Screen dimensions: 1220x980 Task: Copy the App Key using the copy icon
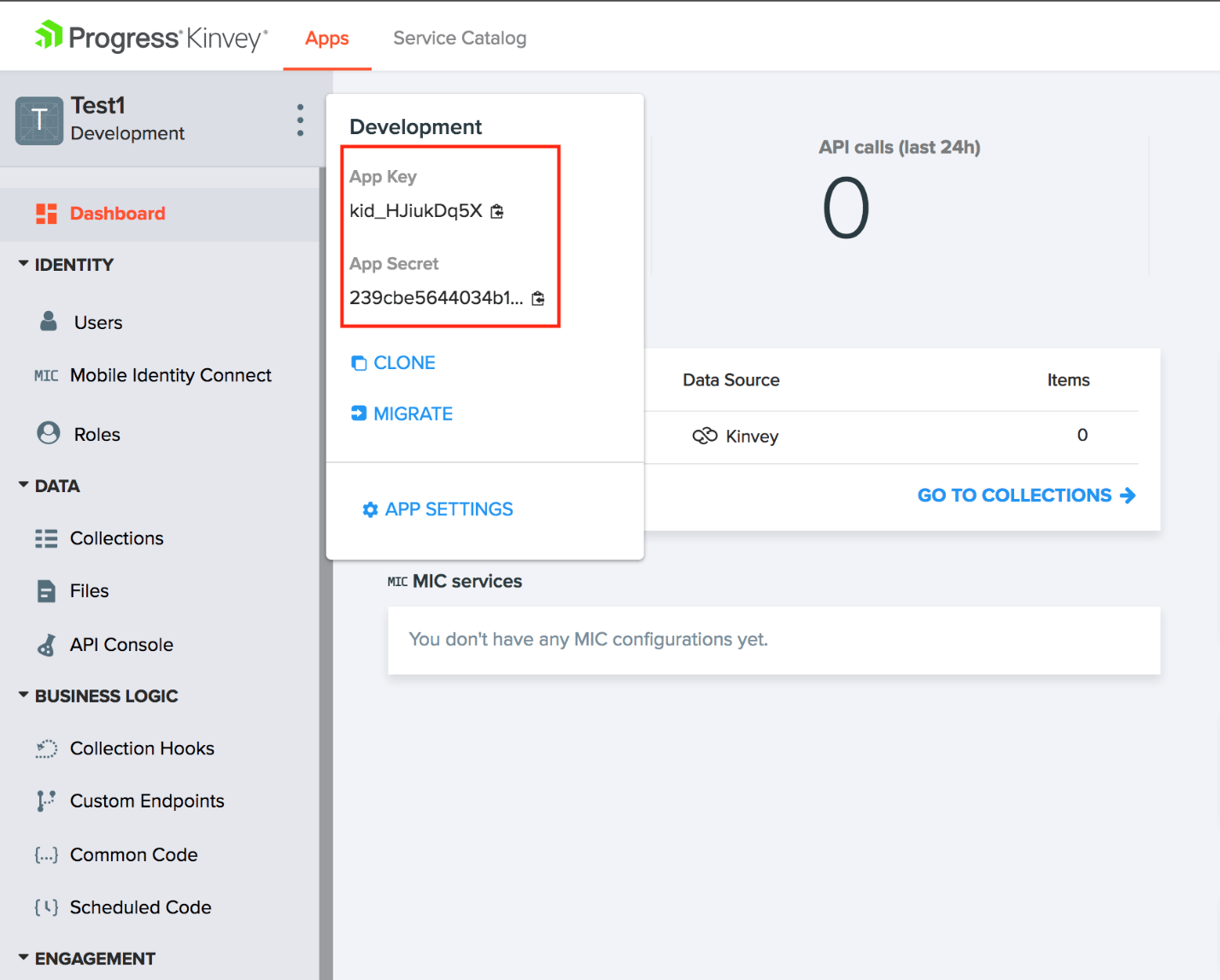tap(496, 211)
